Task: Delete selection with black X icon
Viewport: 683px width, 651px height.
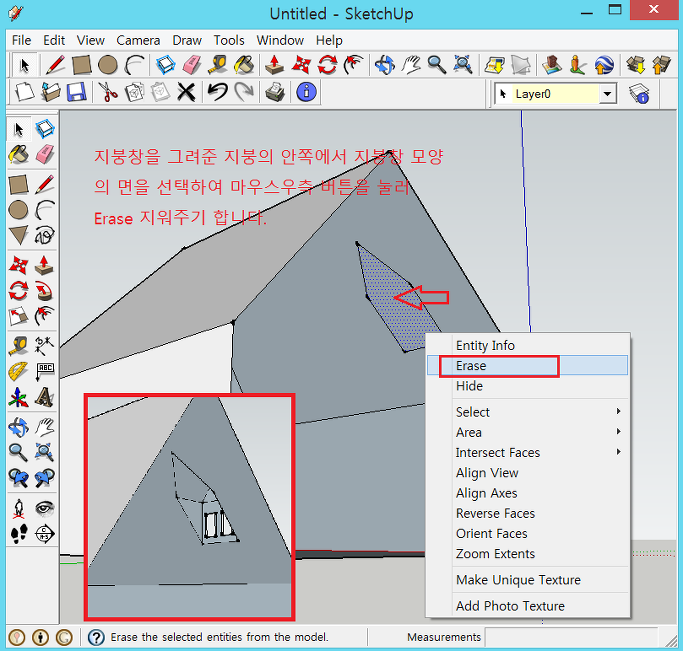Action: (x=186, y=92)
